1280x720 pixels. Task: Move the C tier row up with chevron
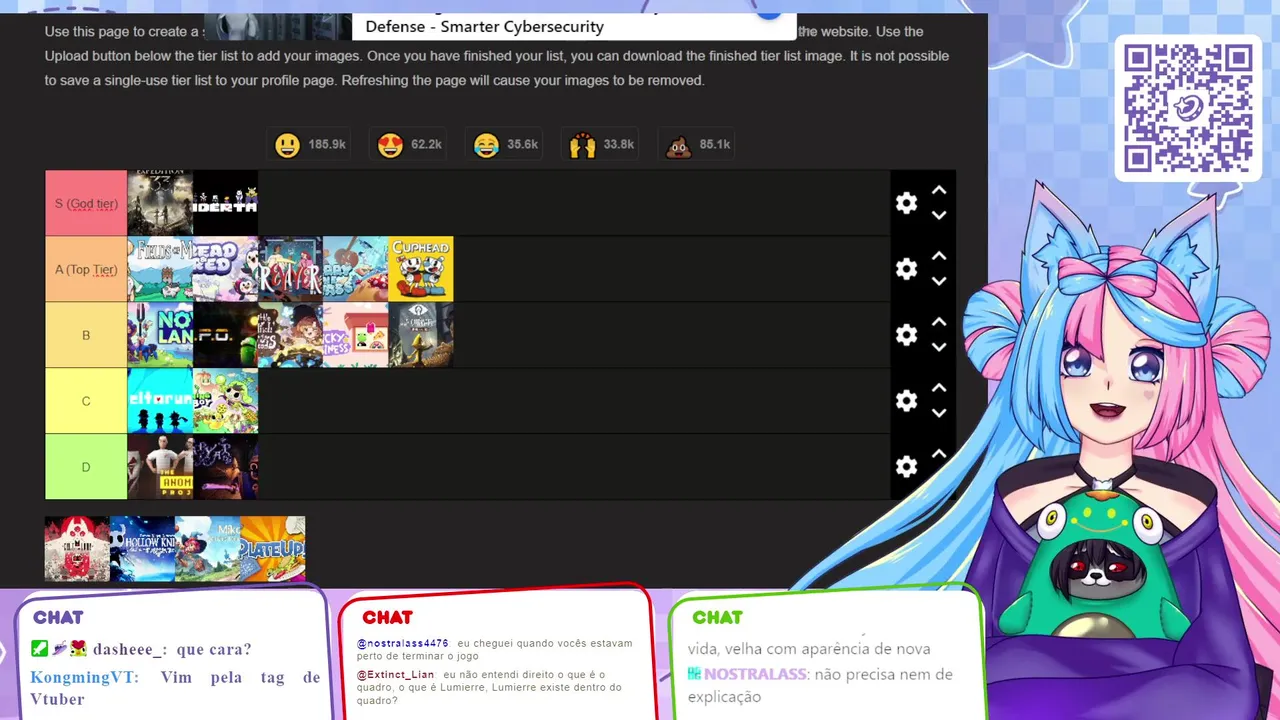(939, 388)
